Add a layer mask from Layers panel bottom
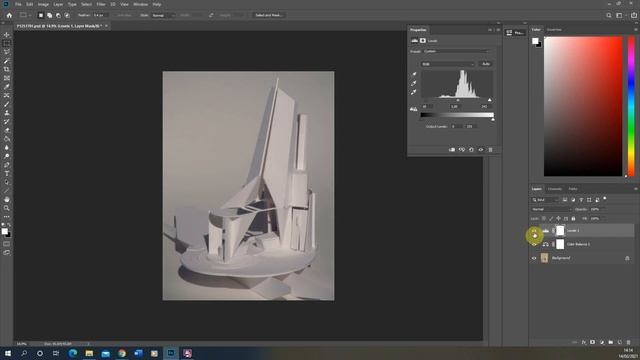The width and height of the screenshot is (640, 360). (x=593, y=342)
